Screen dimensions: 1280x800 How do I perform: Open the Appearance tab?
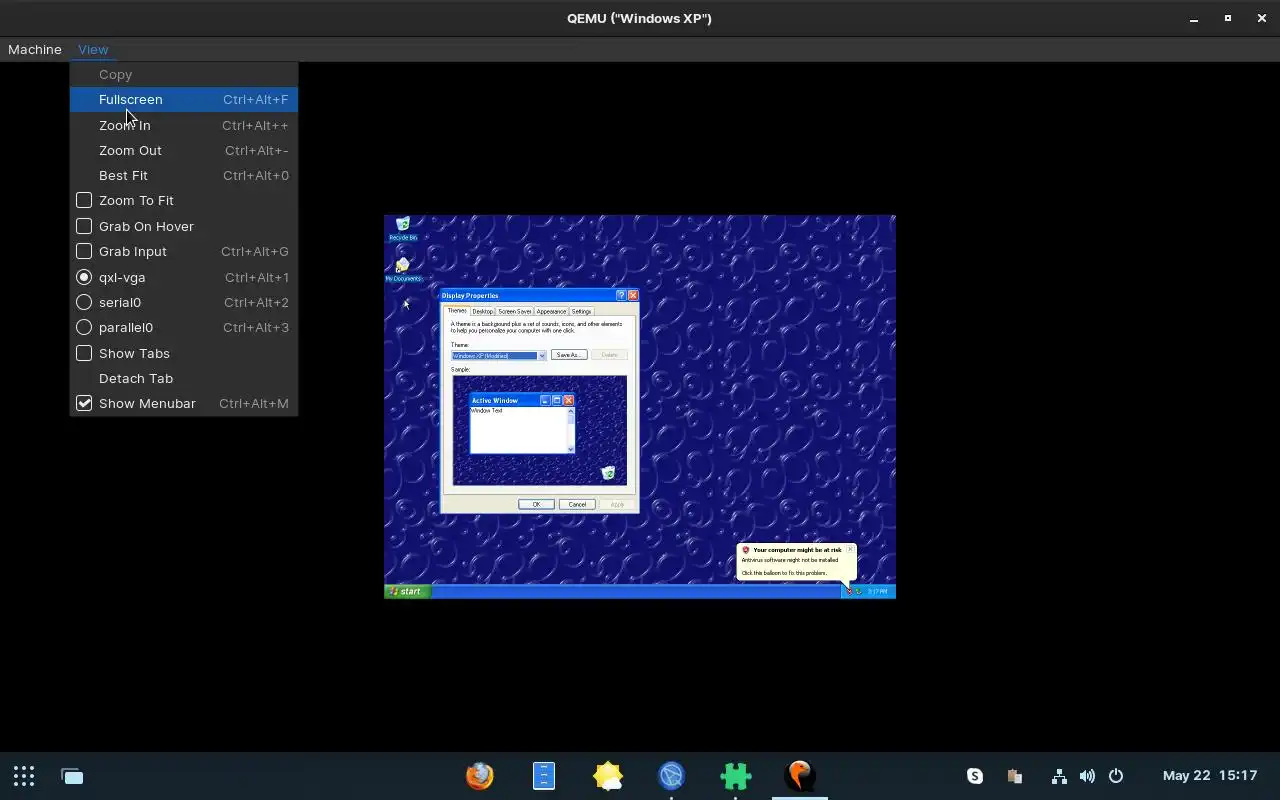(551, 311)
